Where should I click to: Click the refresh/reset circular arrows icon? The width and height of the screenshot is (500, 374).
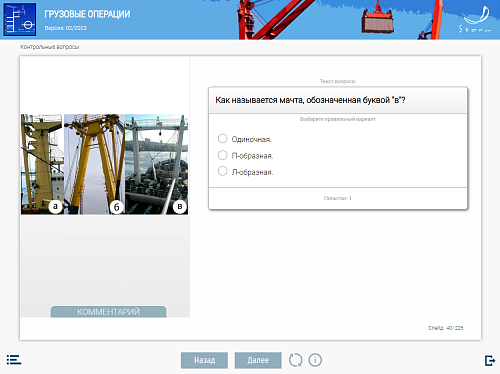(x=295, y=360)
